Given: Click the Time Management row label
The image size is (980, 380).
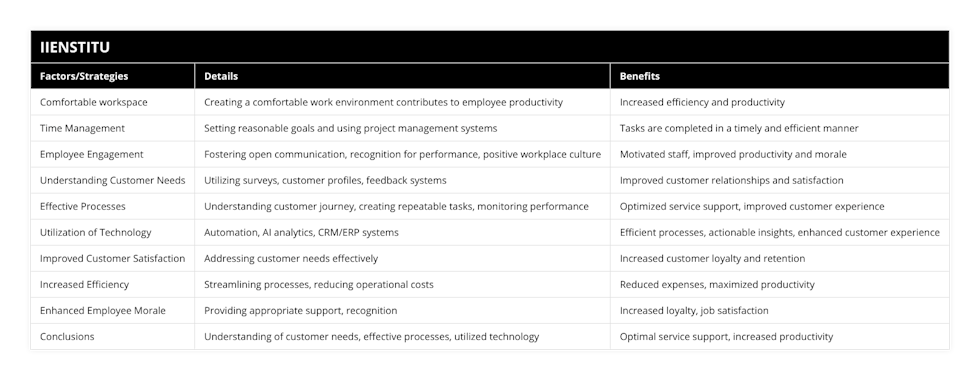Looking at the screenshot, I should (x=82, y=128).
